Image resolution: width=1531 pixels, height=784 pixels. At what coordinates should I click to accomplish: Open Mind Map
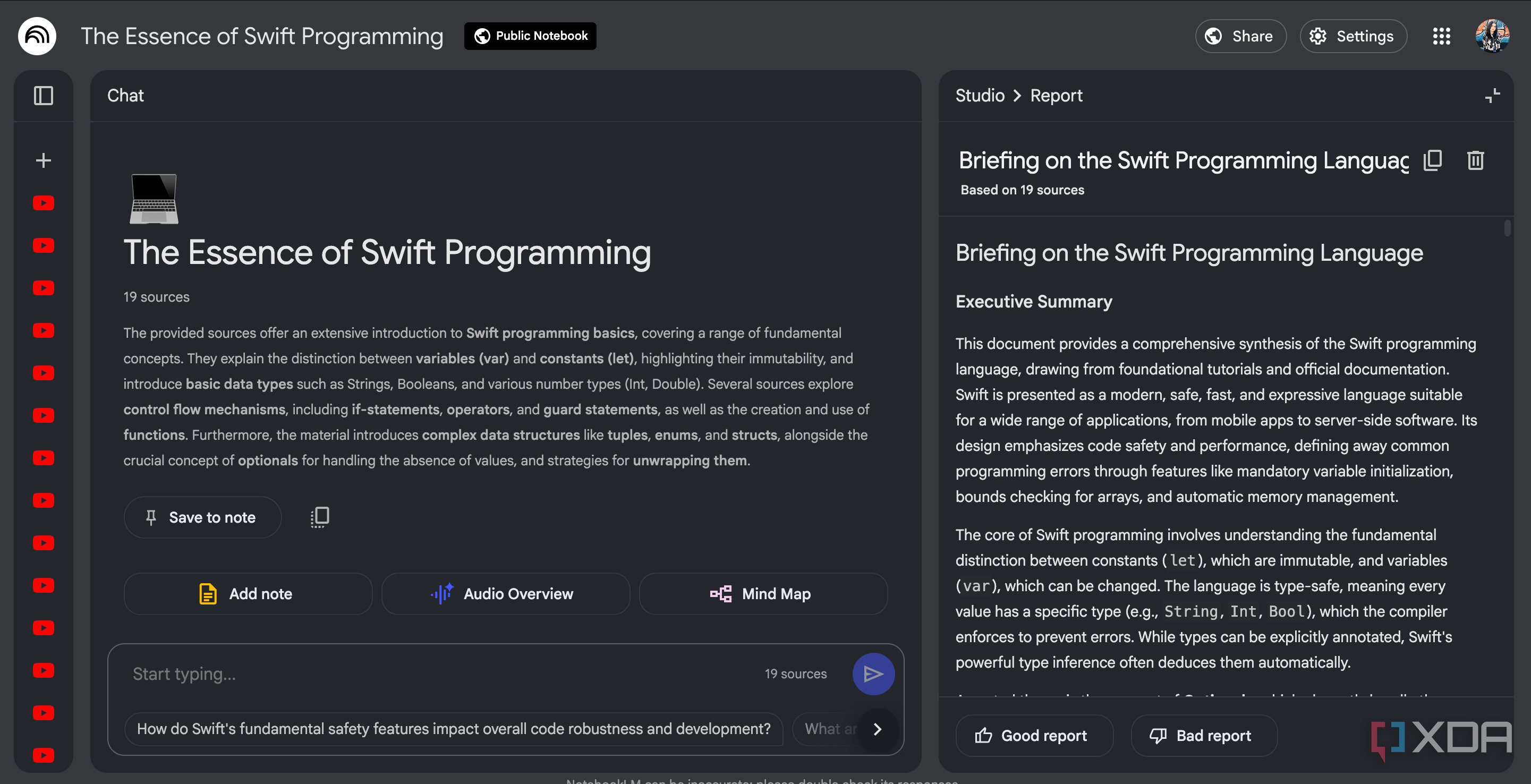(763, 594)
